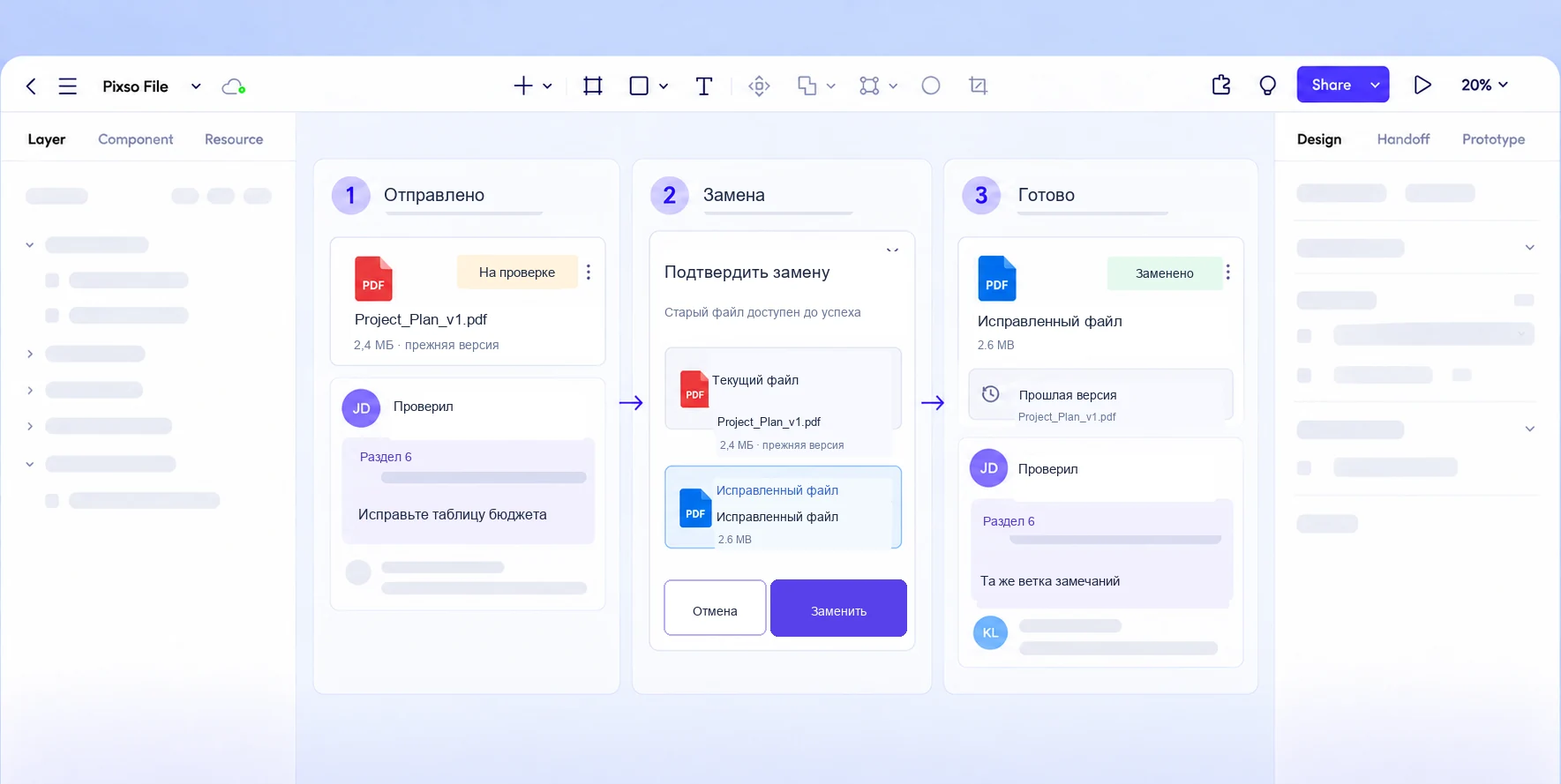Viewport: 1561px width, 784px height.
Task: Open the hamburger menu icon
Action: (x=68, y=86)
